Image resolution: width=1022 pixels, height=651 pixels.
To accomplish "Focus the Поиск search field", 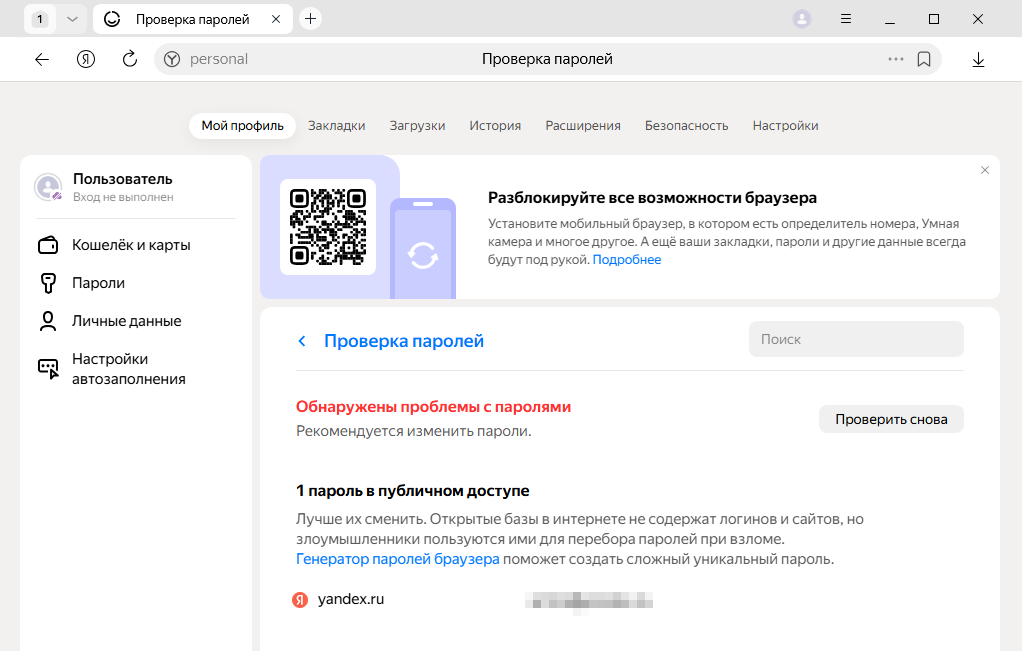I will tap(856, 339).
